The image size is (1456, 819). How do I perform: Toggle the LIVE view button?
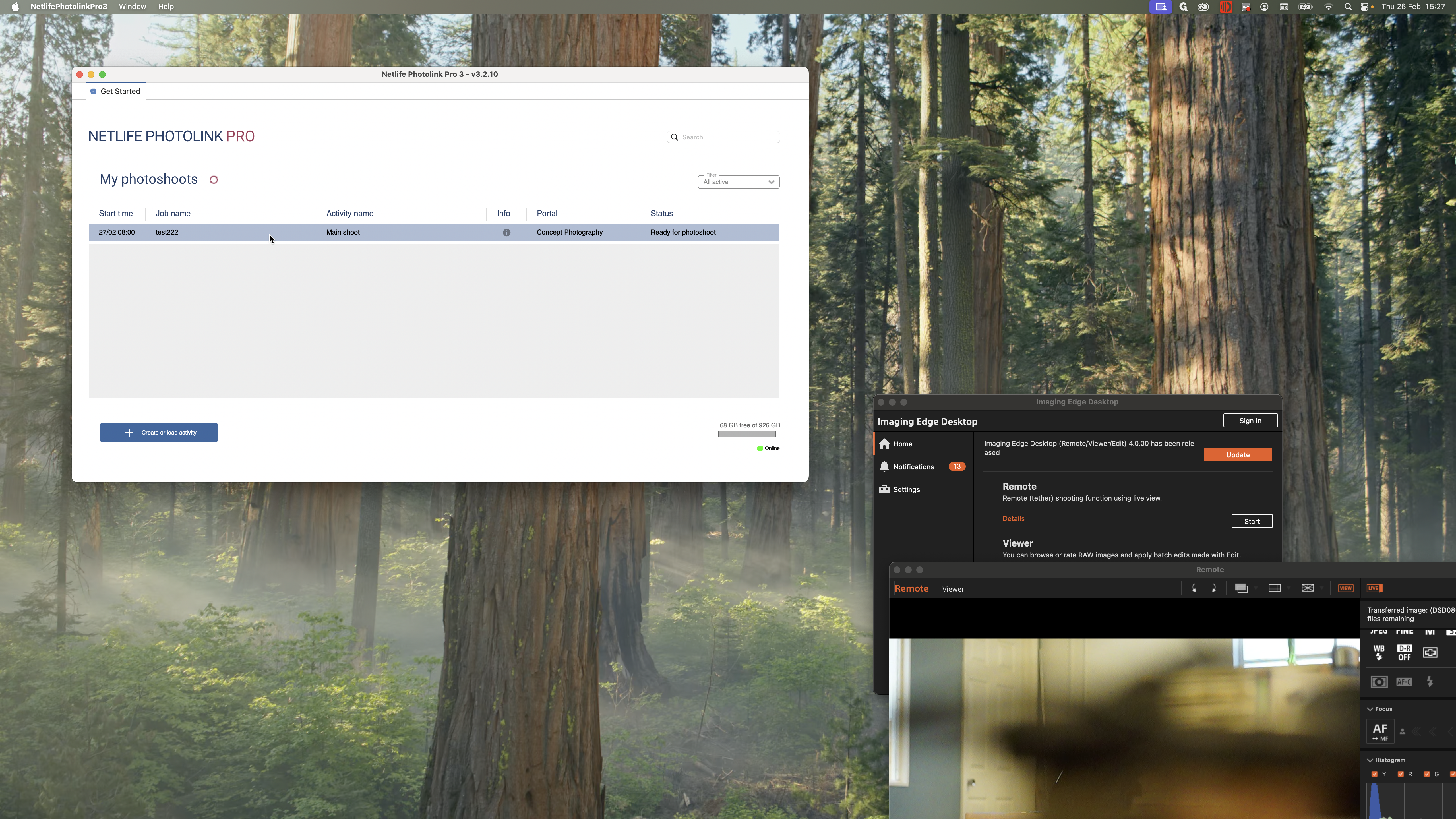coord(1374,588)
